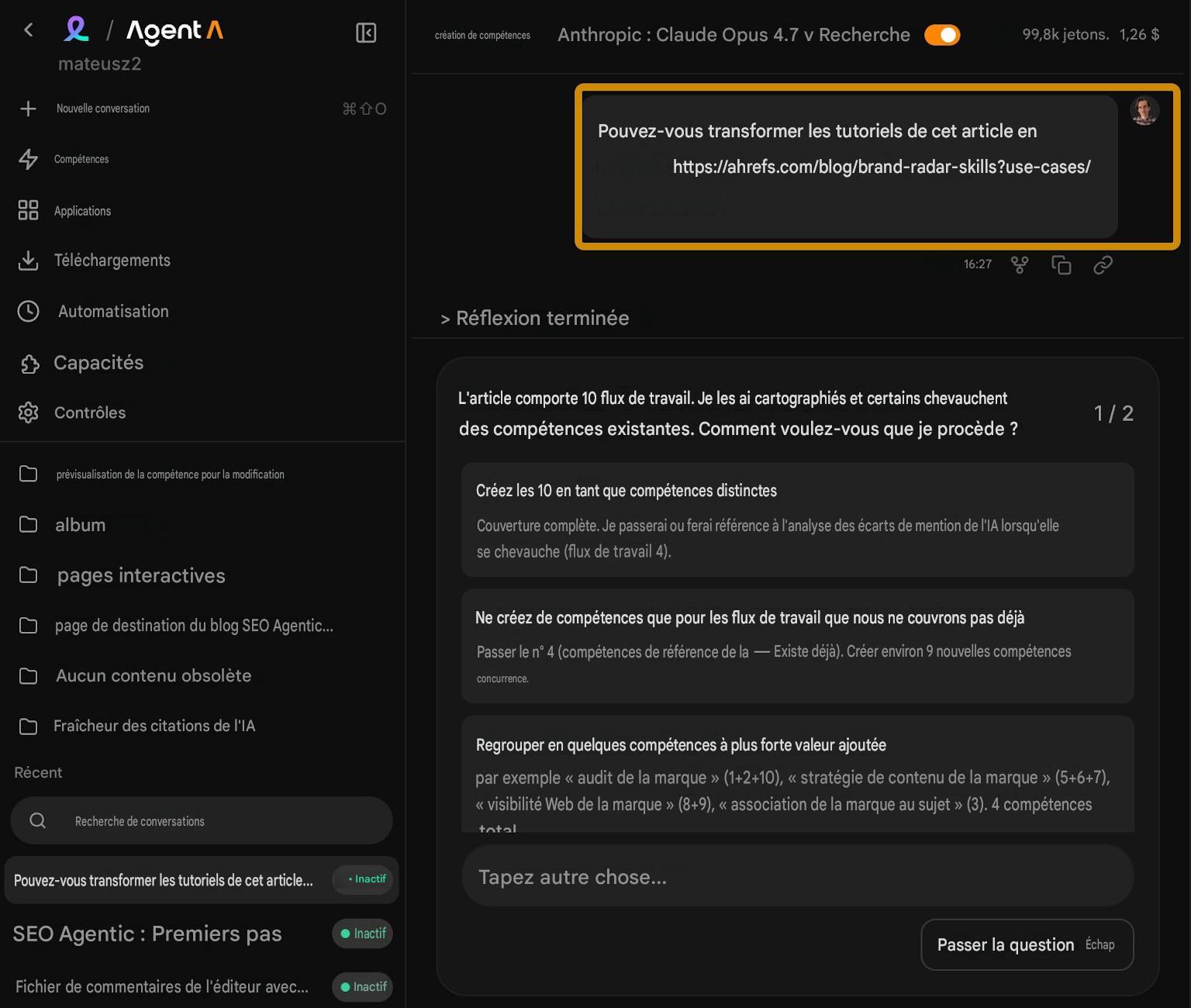
Task: Click the puzzle piece Capacités icon
Action: [x=29, y=364]
